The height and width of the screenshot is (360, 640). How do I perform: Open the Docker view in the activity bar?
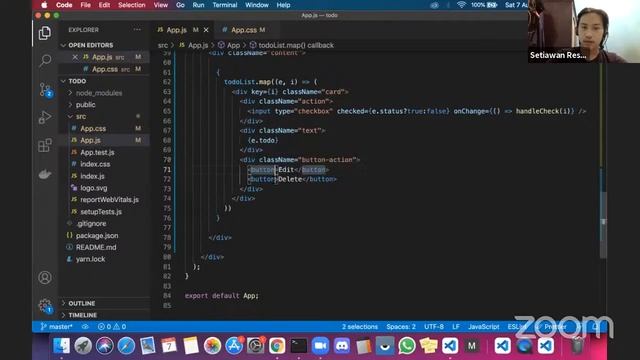coord(45,174)
